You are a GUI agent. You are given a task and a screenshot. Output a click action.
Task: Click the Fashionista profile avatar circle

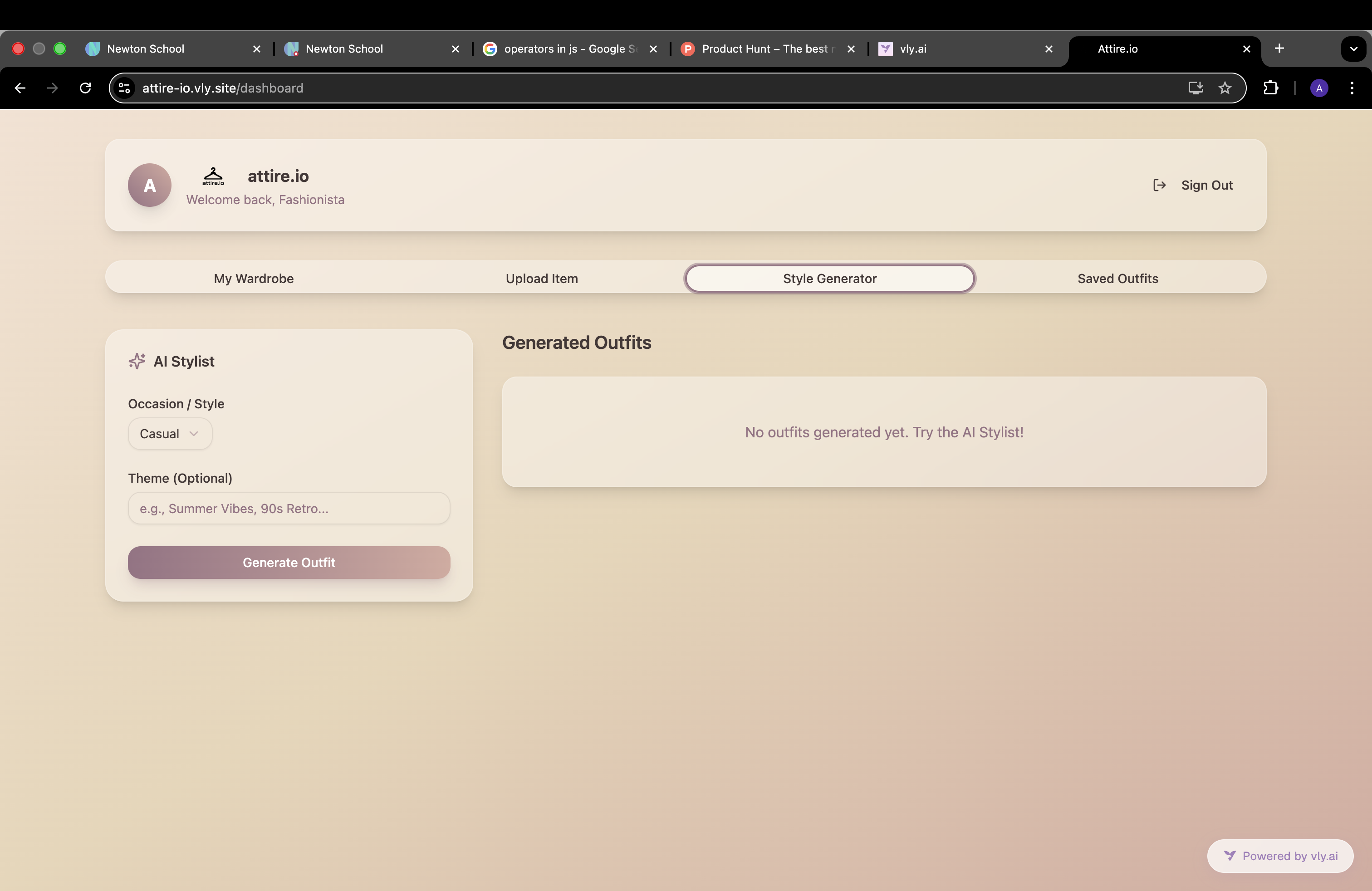pyautogui.click(x=149, y=185)
